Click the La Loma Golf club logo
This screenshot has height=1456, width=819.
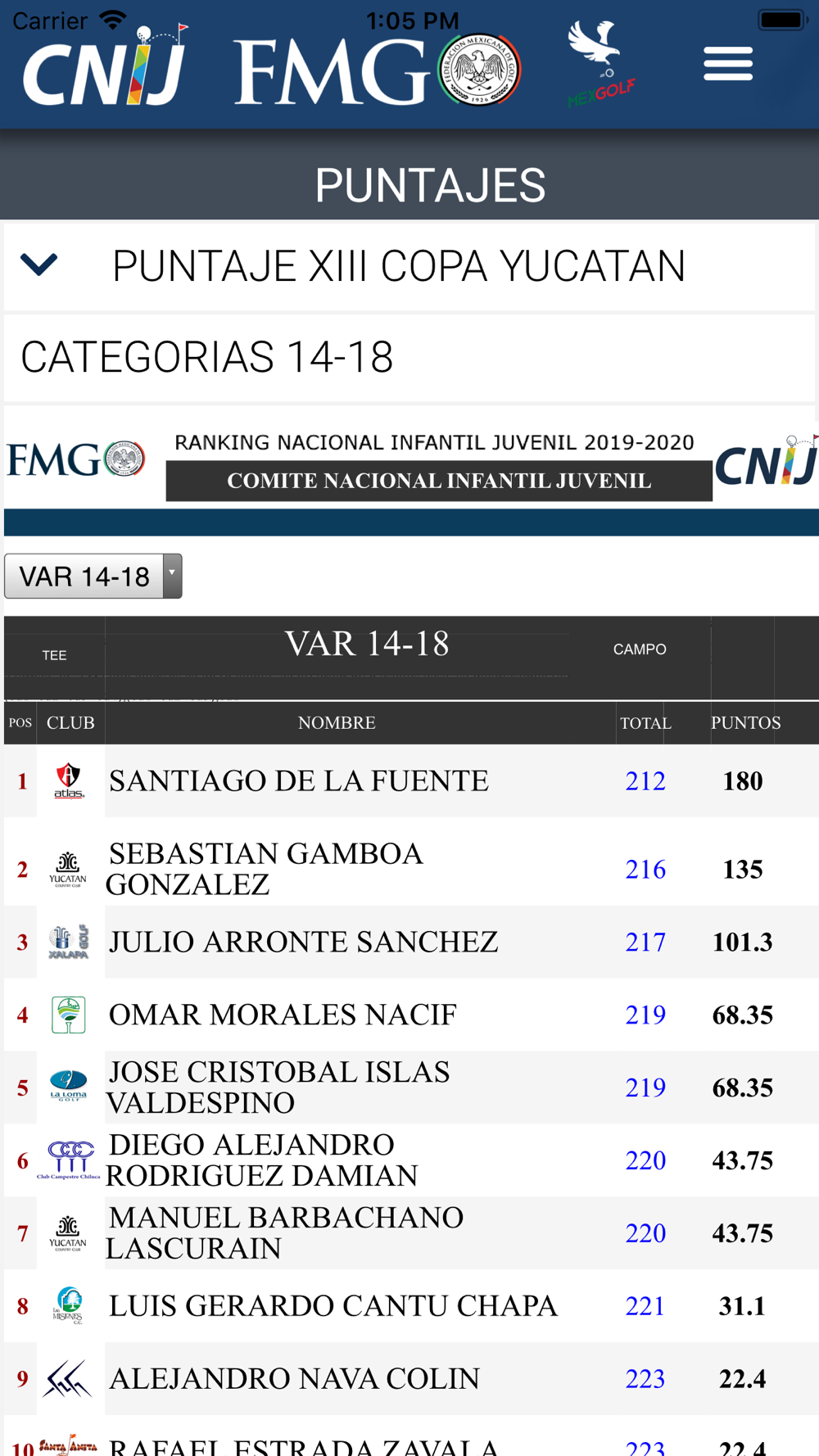point(69,1087)
